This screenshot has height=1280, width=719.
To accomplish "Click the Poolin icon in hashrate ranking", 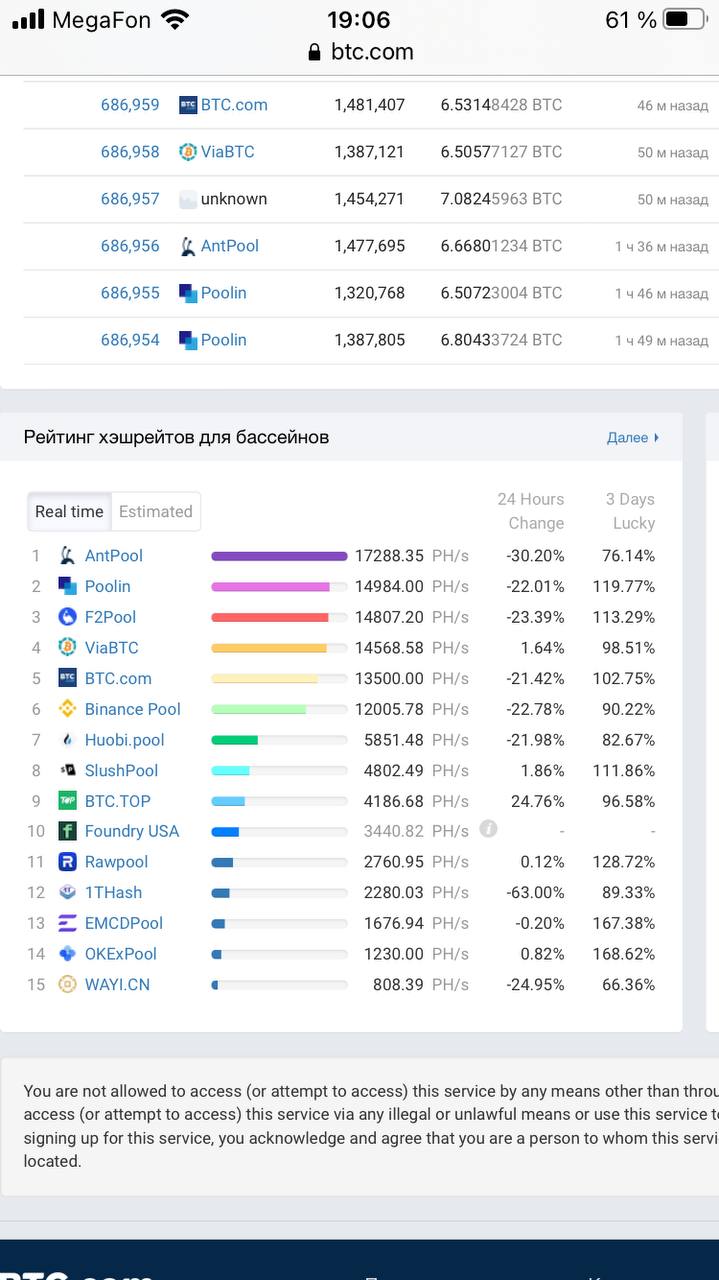I will [x=67, y=586].
